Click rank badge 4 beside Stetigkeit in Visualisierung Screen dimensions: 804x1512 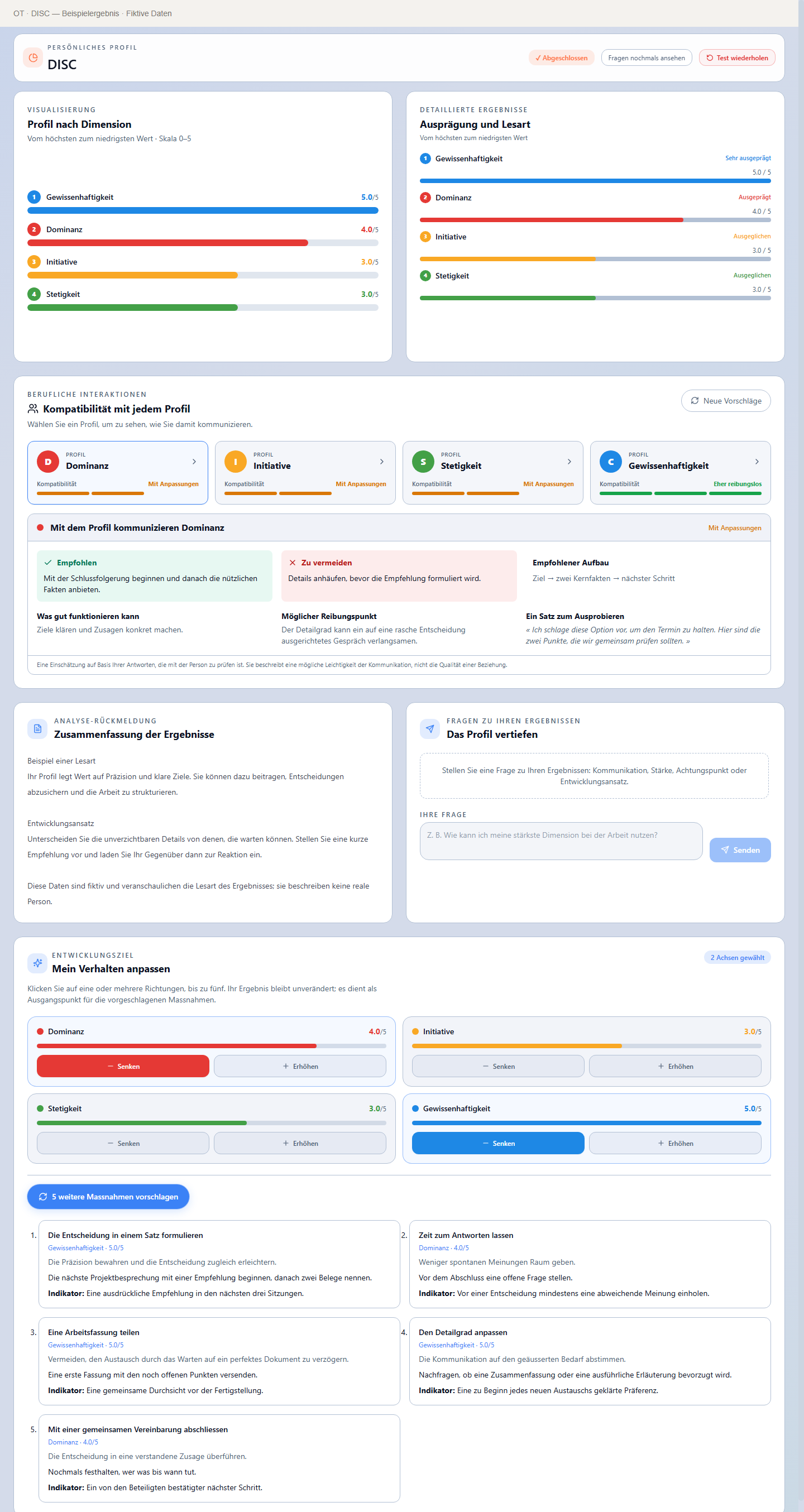click(x=34, y=294)
